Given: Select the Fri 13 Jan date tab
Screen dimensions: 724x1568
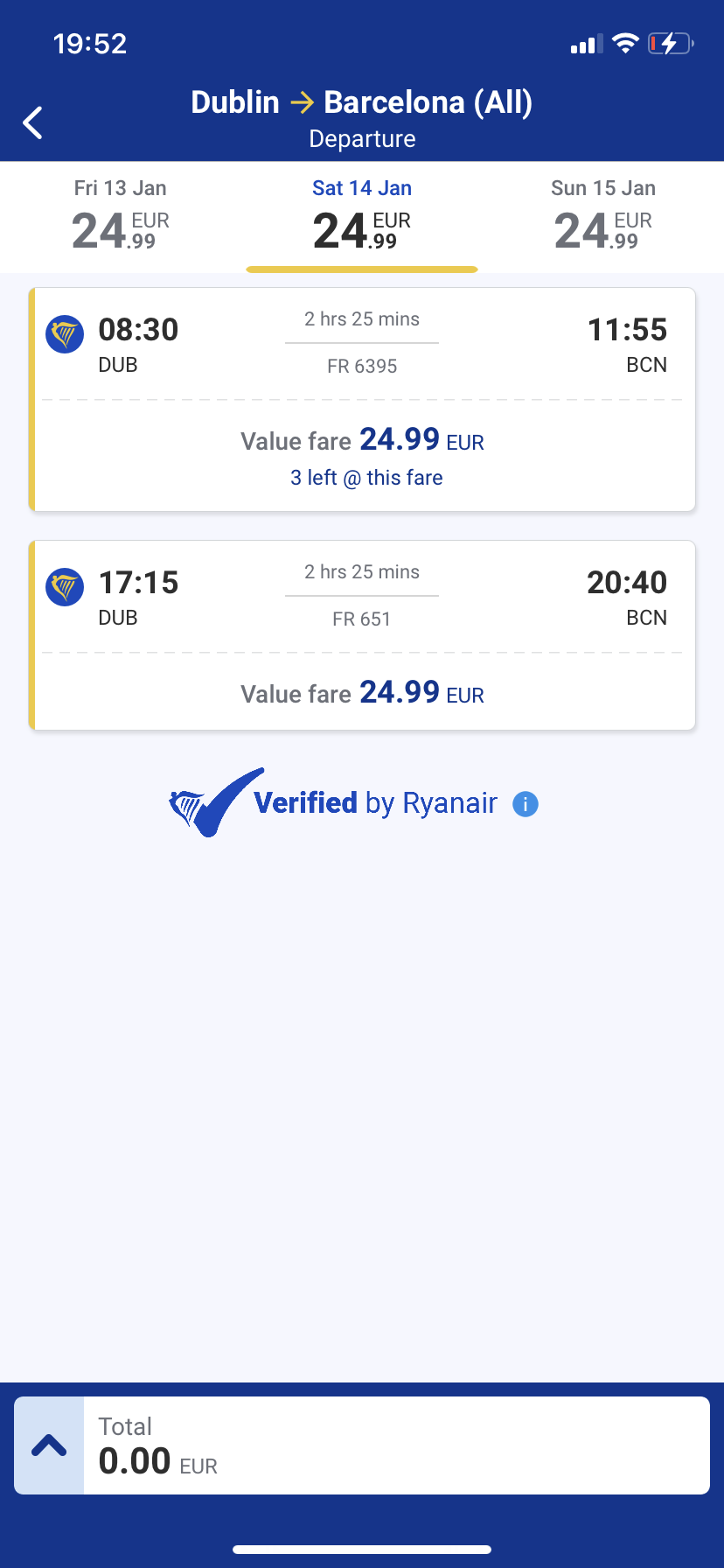Looking at the screenshot, I should click(x=121, y=217).
